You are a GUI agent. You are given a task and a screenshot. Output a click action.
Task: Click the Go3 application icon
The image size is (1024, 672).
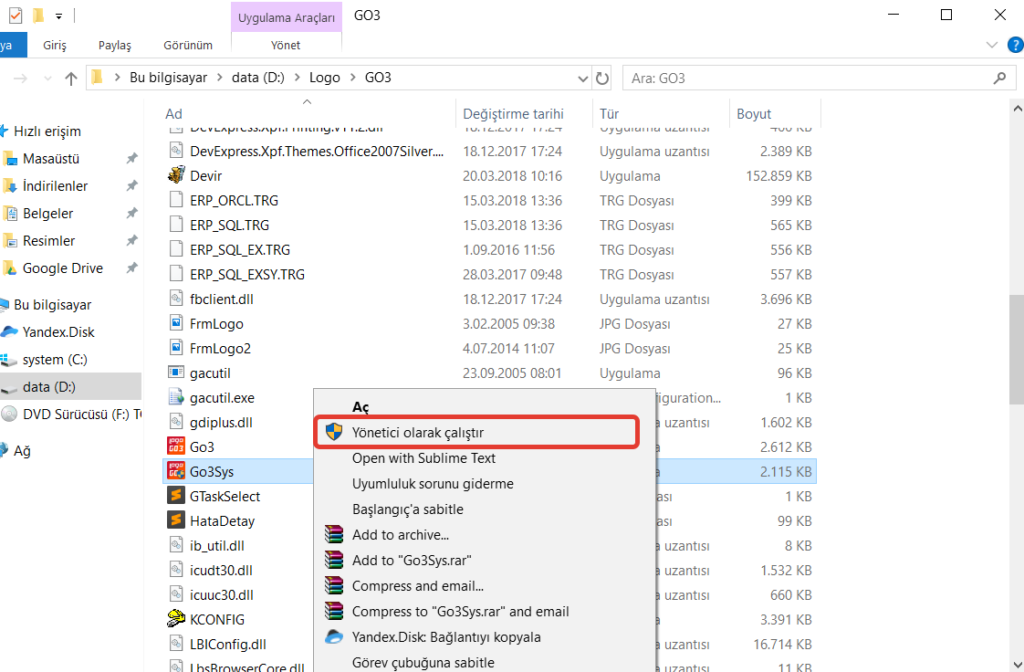(x=175, y=446)
